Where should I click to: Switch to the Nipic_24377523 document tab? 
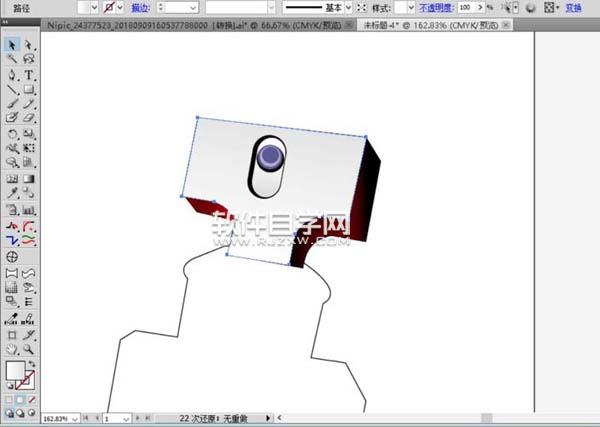(x=194, y=26)
